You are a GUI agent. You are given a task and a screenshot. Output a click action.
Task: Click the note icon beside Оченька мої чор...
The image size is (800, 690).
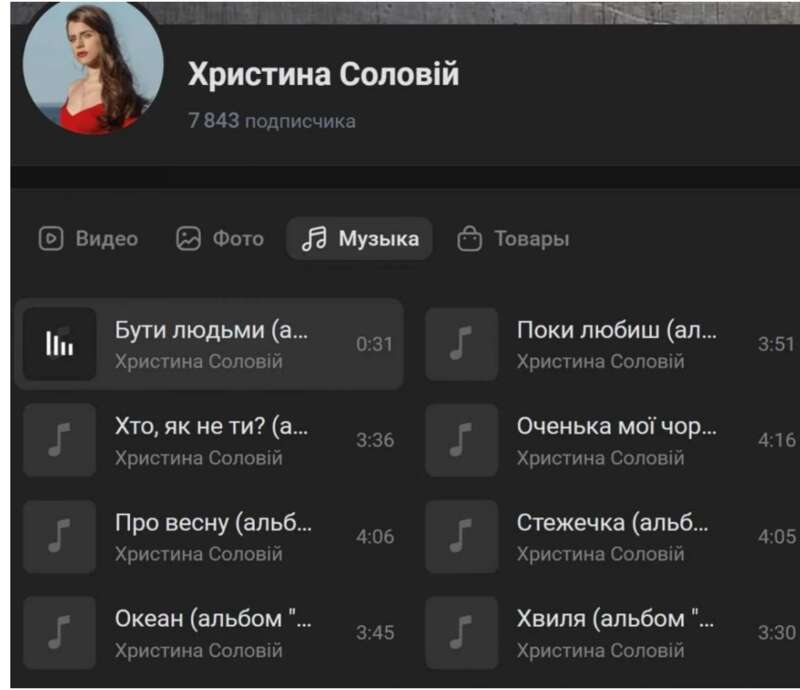(462, 440)
